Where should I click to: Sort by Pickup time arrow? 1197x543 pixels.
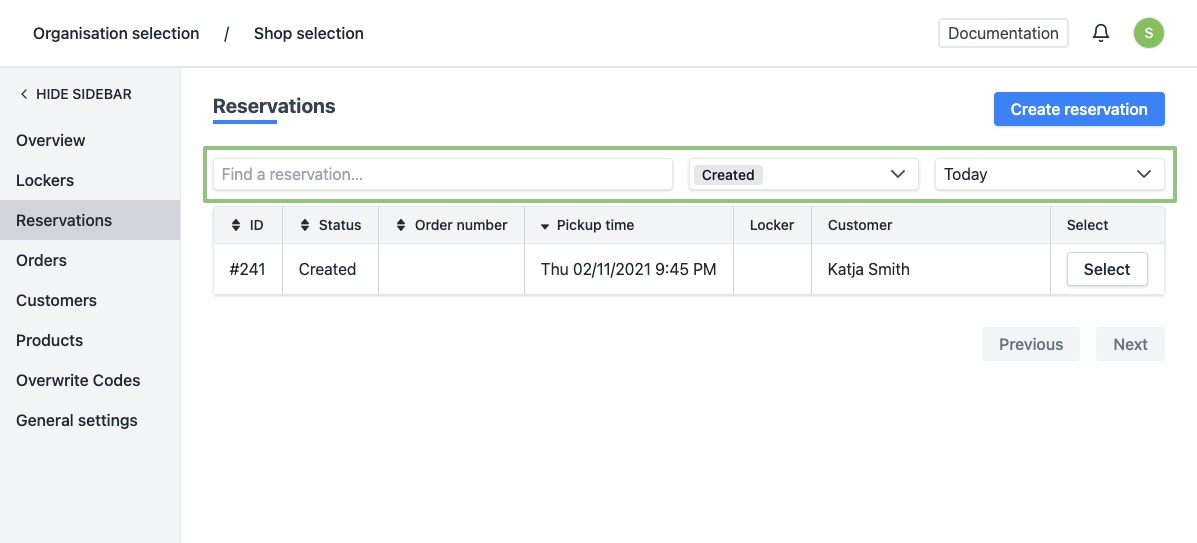tap(545, 226)
